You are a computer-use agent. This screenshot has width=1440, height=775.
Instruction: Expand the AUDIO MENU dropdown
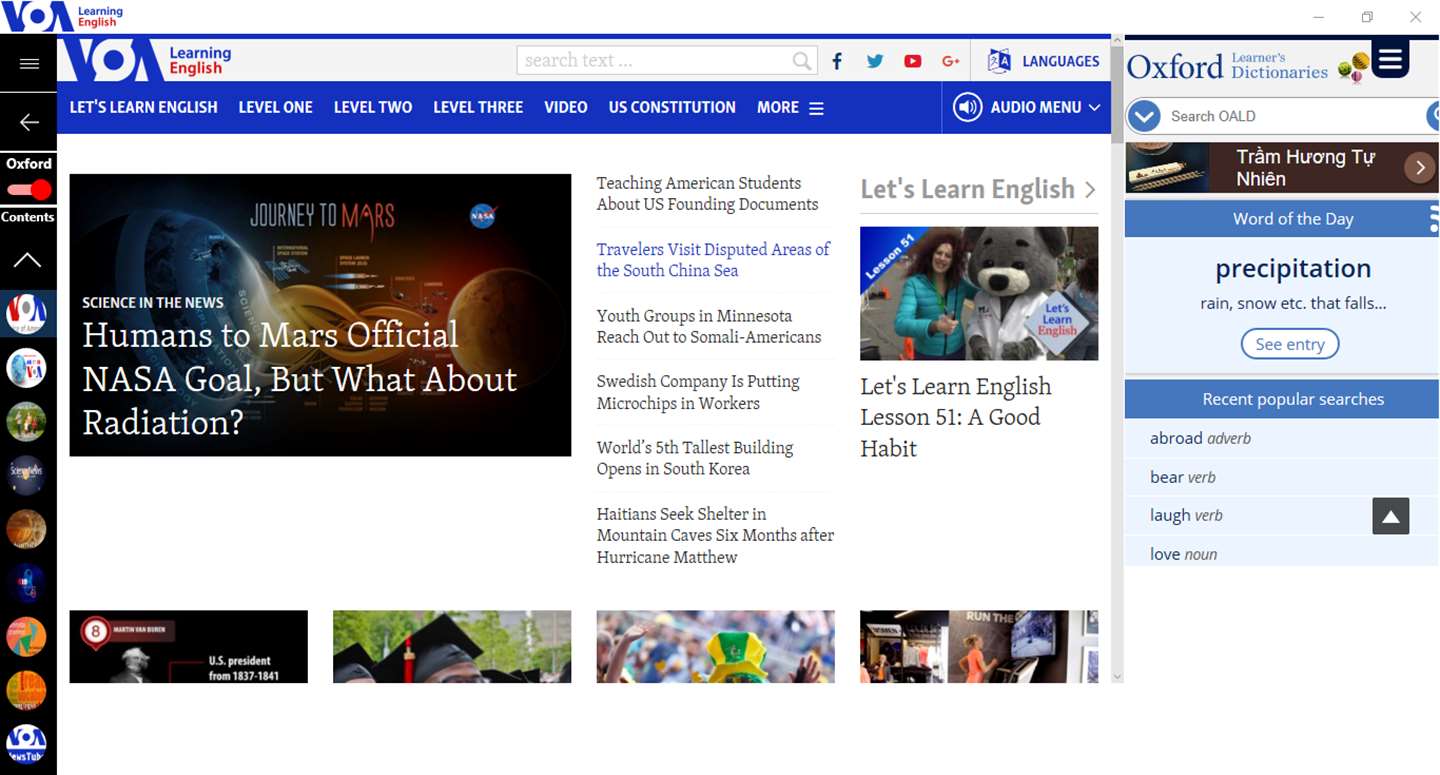[x=1026, y=107]
